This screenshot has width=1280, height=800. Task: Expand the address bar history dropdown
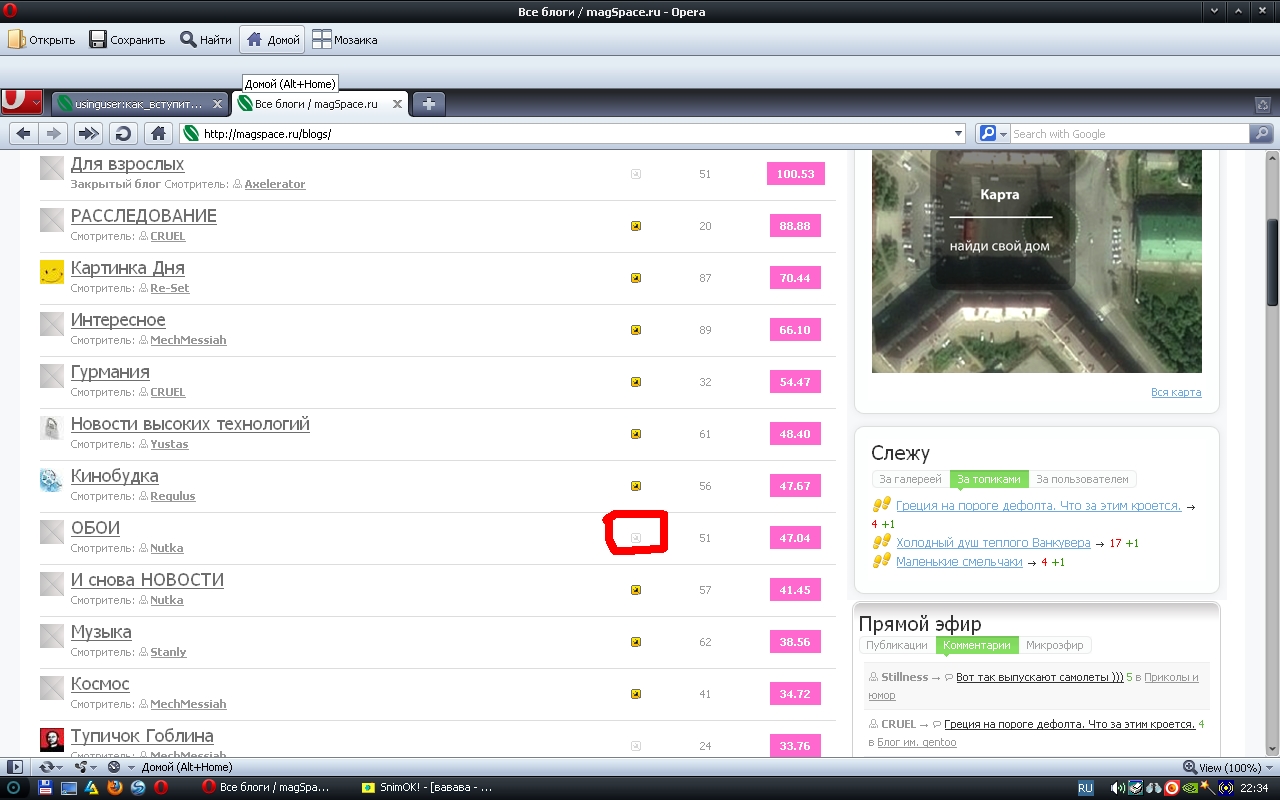coord(958,133)
